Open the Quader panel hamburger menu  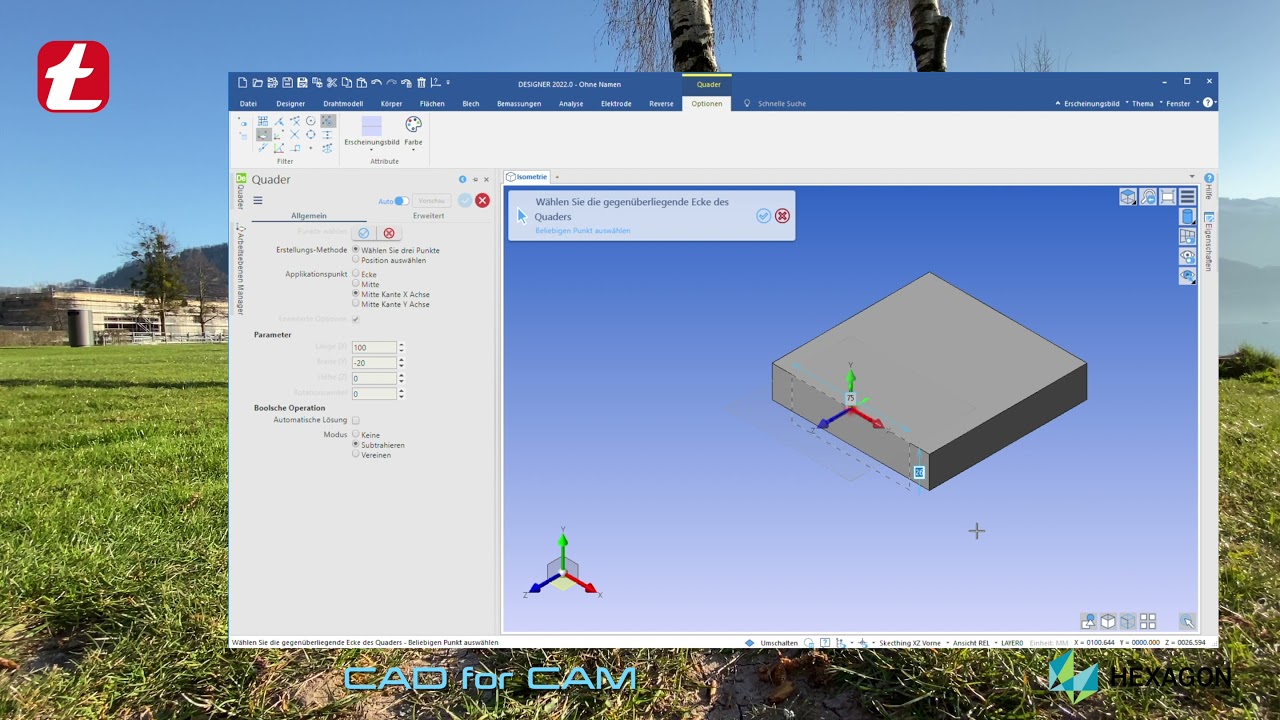pyautogui.click(x=258, y=200)
